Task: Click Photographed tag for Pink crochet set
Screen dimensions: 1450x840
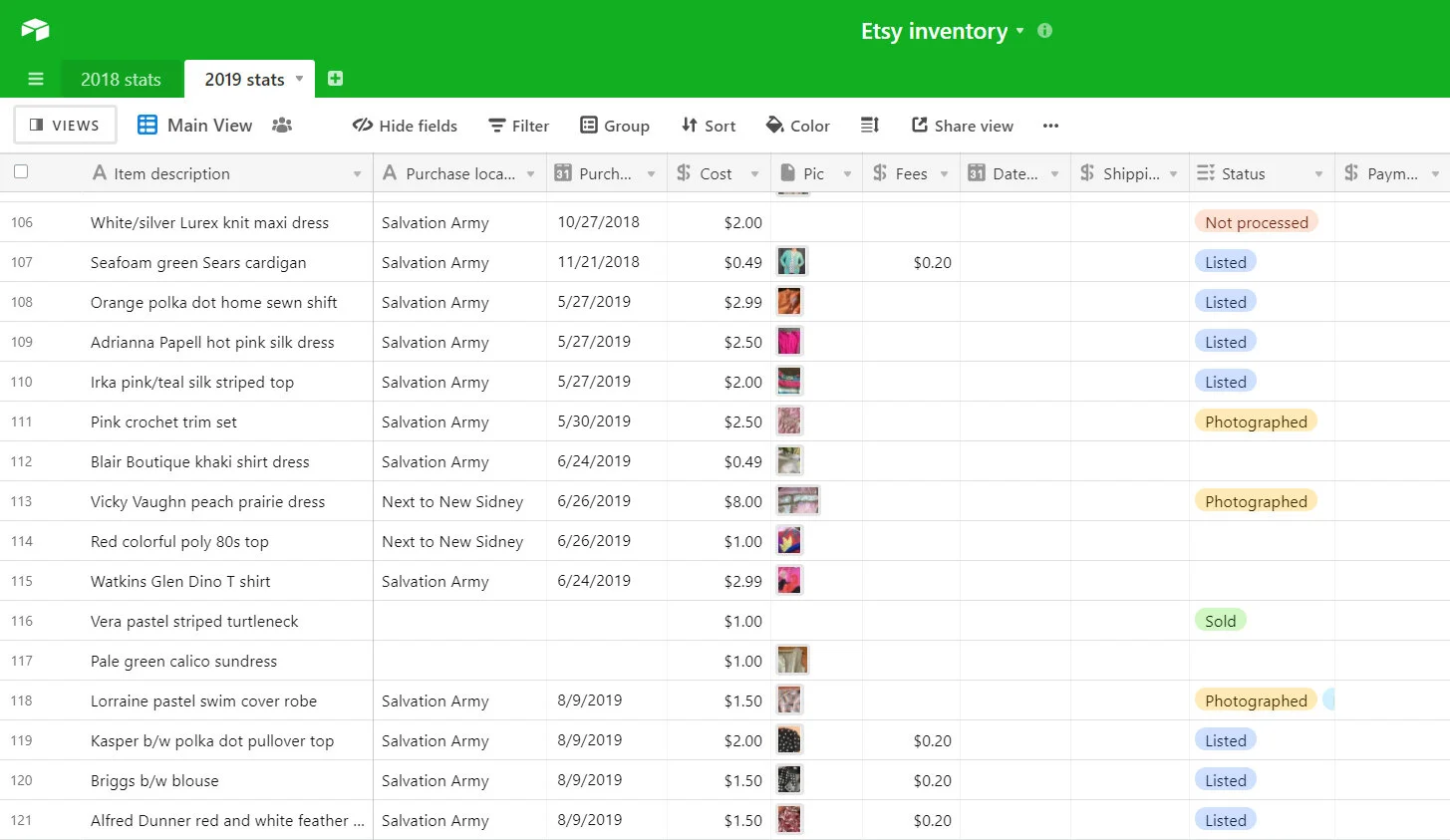Action: click(1256, 421)
